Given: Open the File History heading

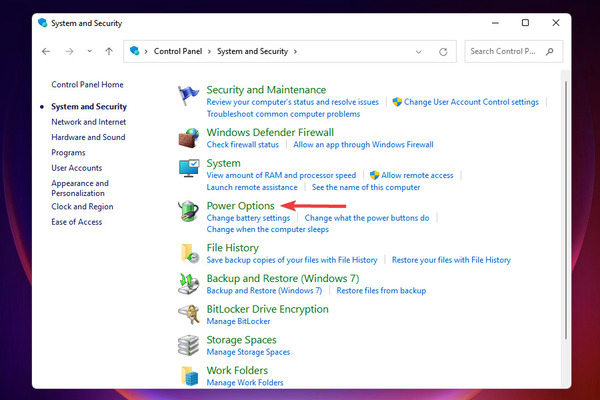Looking at the screenshot, I should [233, 248].
